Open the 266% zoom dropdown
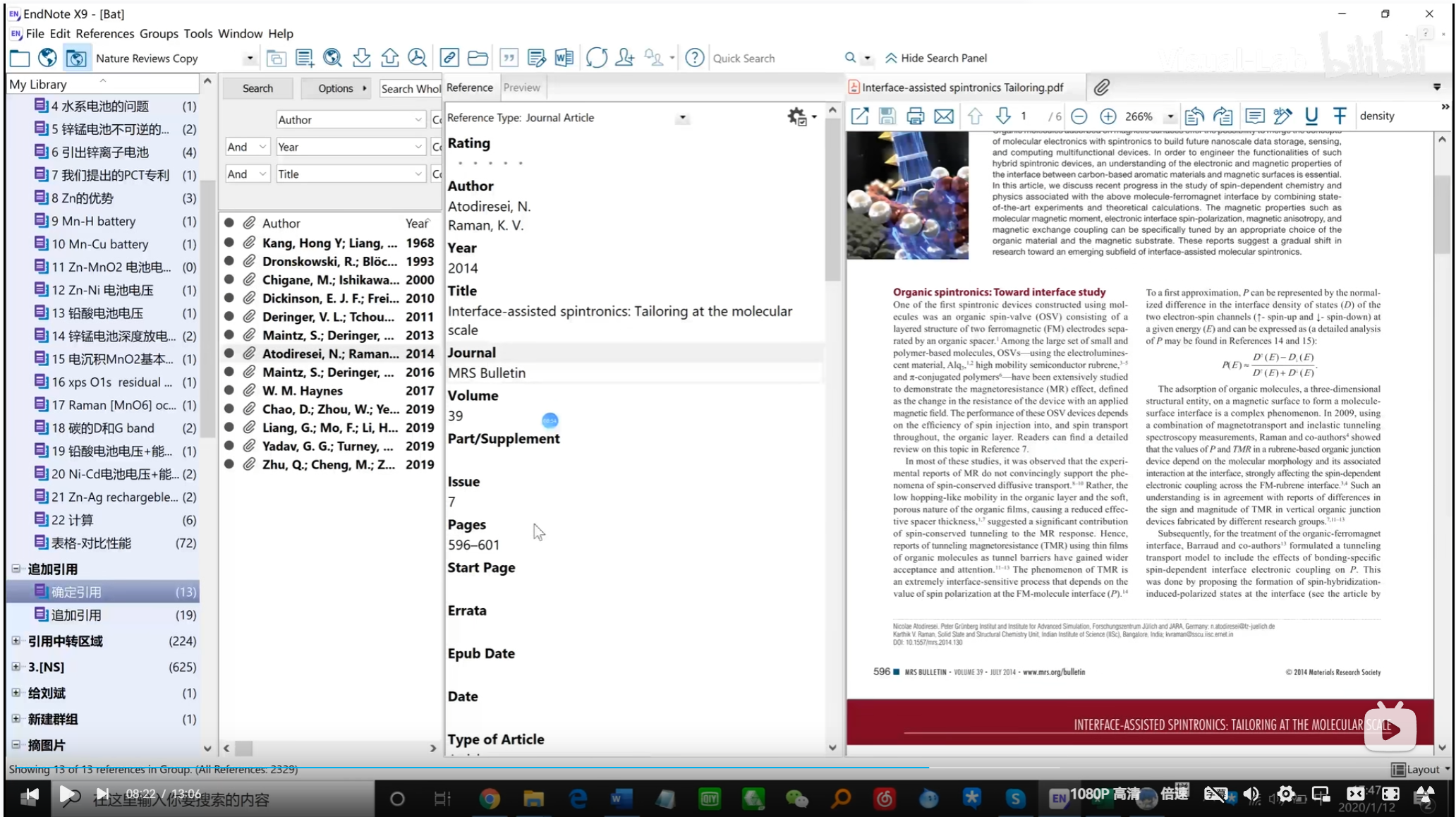This screenshot has width=1456, height=817. tap(1171, 116)
